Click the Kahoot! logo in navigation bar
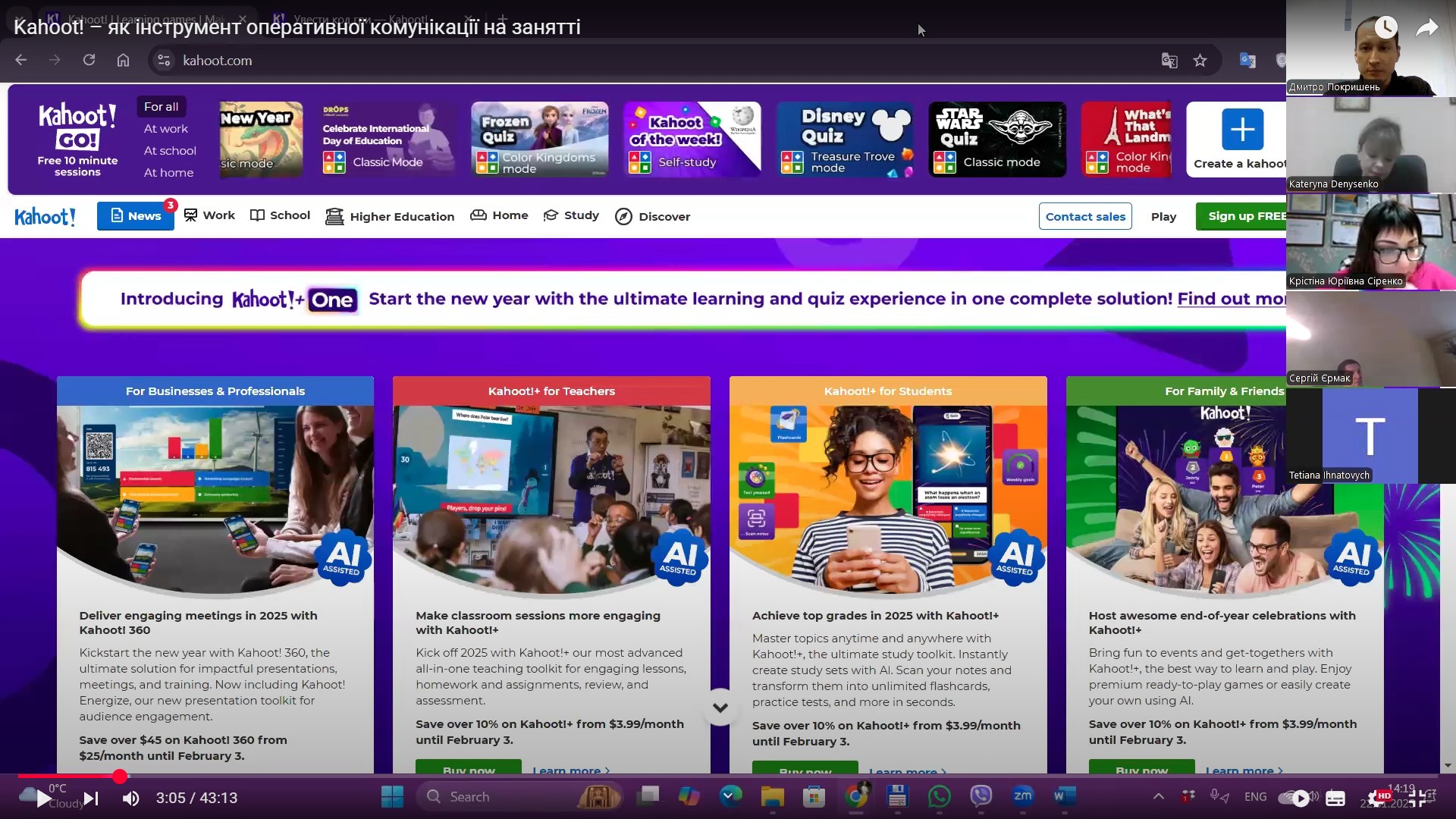 pos(45,217)
